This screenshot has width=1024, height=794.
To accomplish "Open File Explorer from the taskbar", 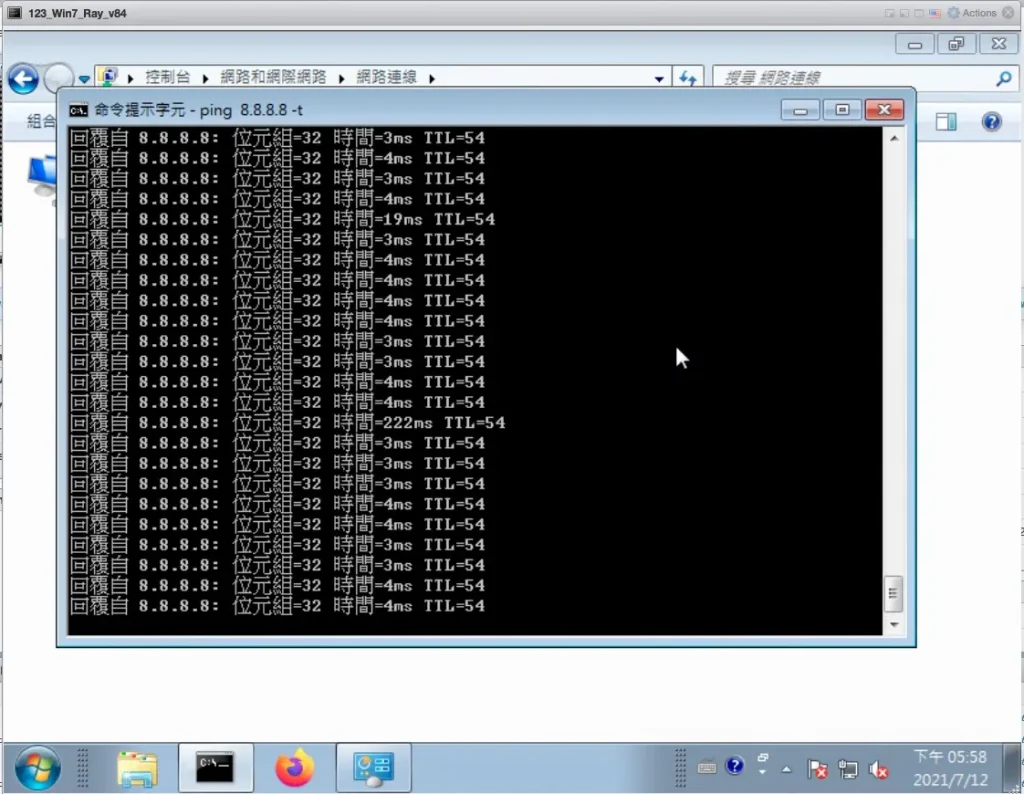I will click(137, 768).
